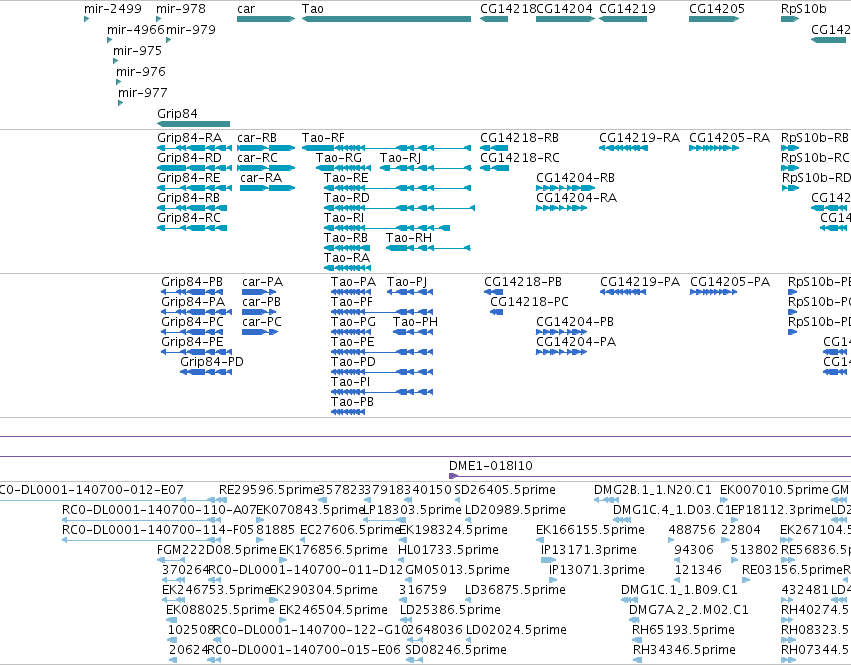Click the RpS10b-RB transcript
This screenshot has width=851, height=665.
point(790,148)
